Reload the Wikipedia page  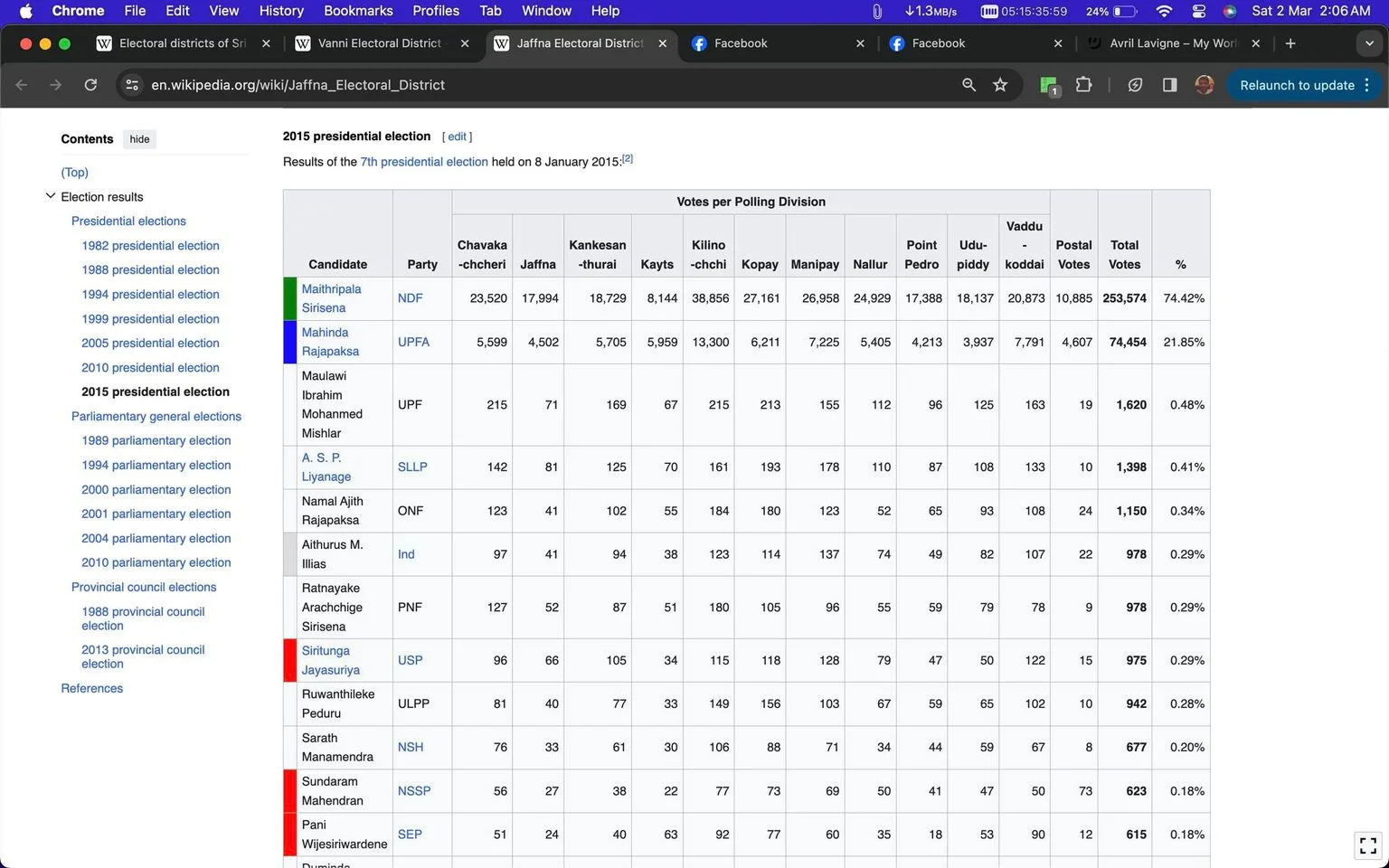pyautogui.click(x=90, y=85)
